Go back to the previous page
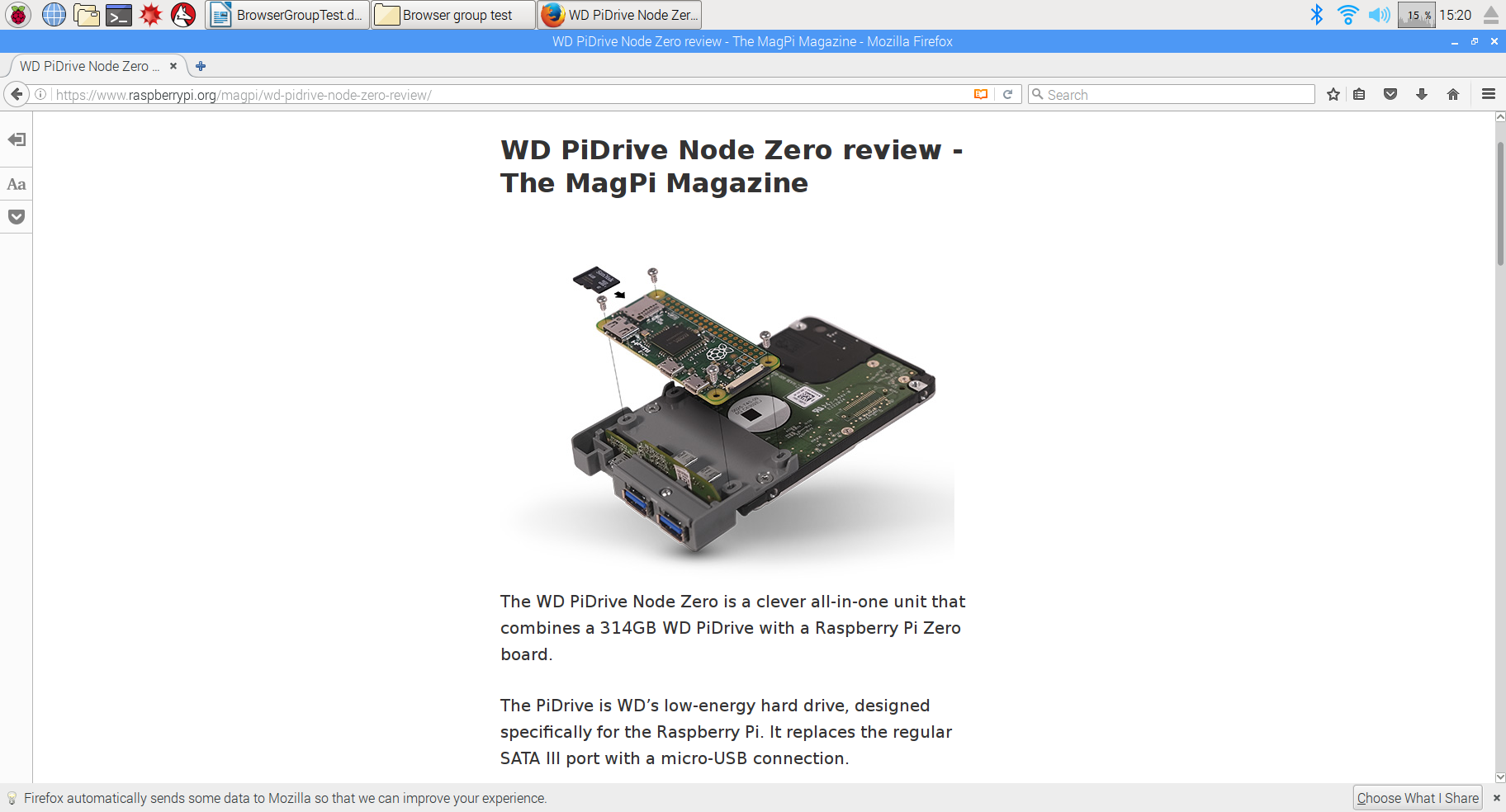 (17, 94)
